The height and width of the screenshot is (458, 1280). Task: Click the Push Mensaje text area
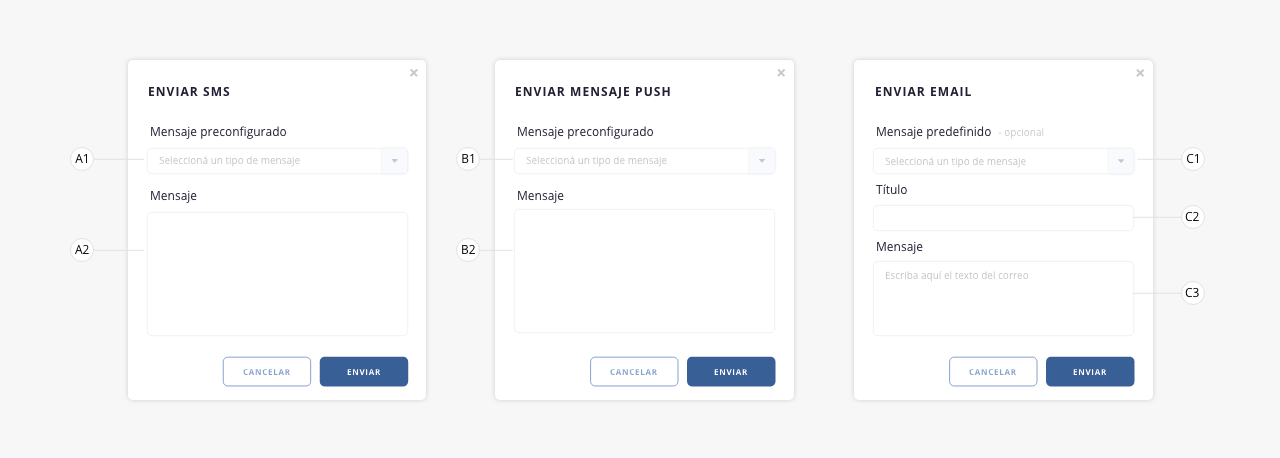point(644,271)
